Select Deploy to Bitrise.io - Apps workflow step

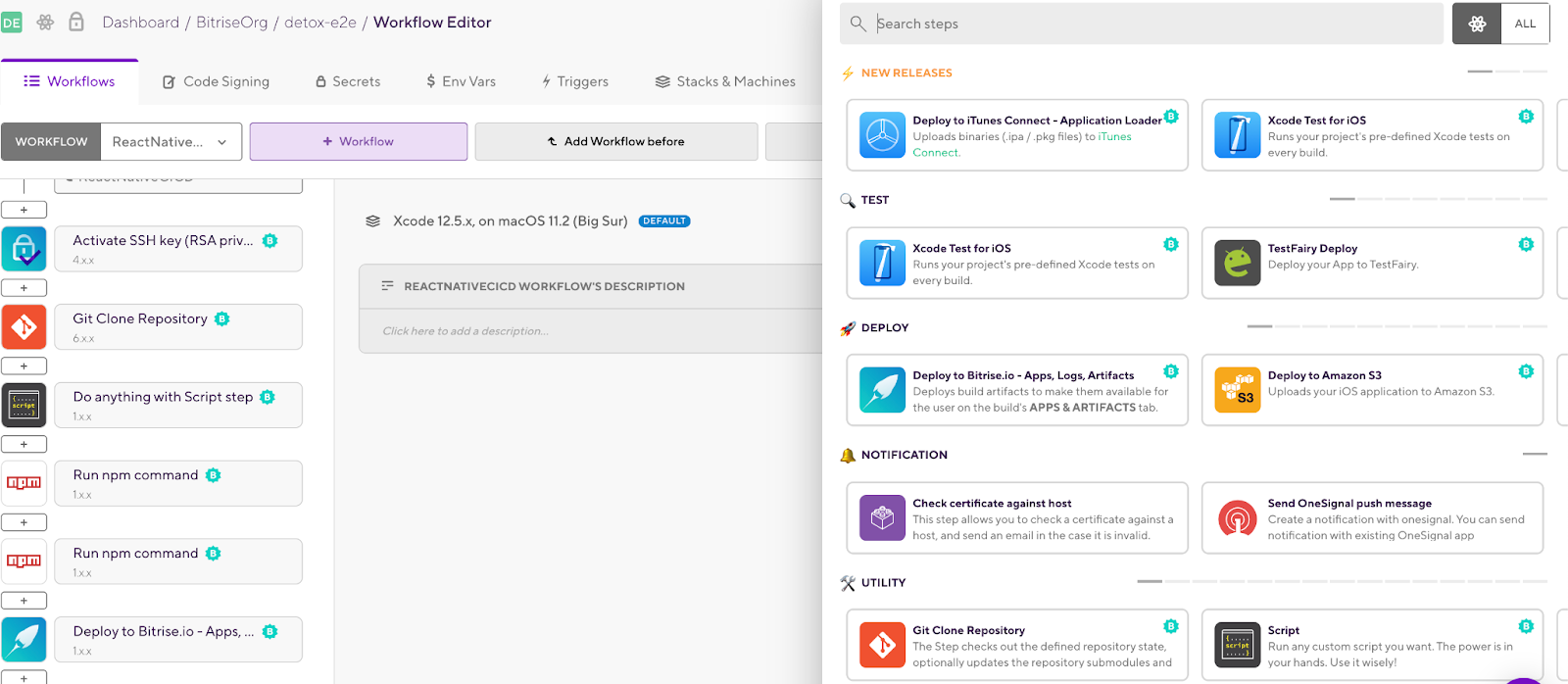(178, 640)
